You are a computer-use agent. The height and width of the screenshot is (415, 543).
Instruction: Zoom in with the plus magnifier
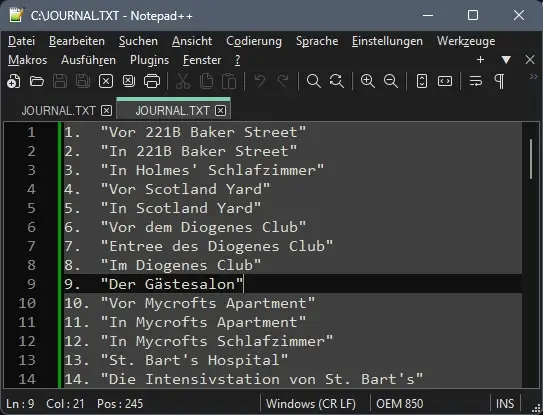pos(367,81)
